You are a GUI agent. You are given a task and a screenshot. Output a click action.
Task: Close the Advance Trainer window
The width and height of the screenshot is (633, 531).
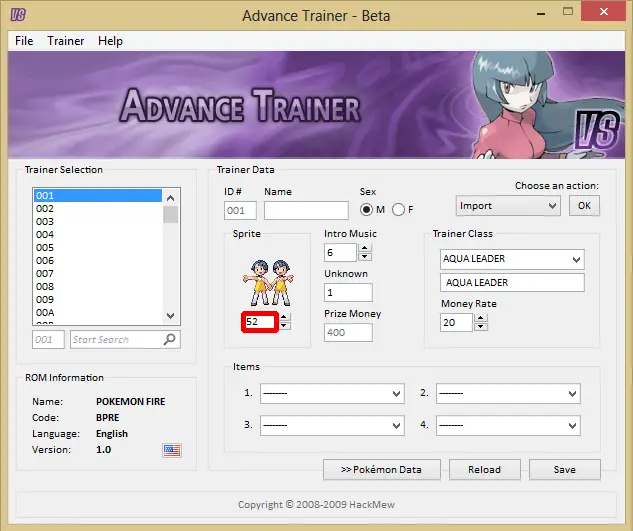pyautogui.click(x=604, y=11)
